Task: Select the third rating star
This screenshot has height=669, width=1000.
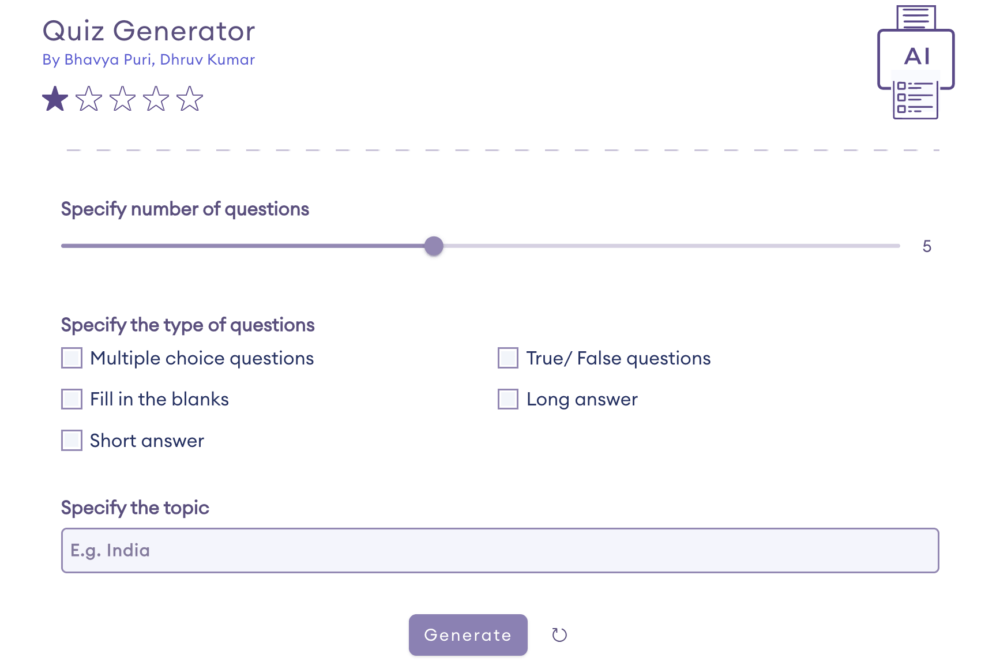Action: 122,99
